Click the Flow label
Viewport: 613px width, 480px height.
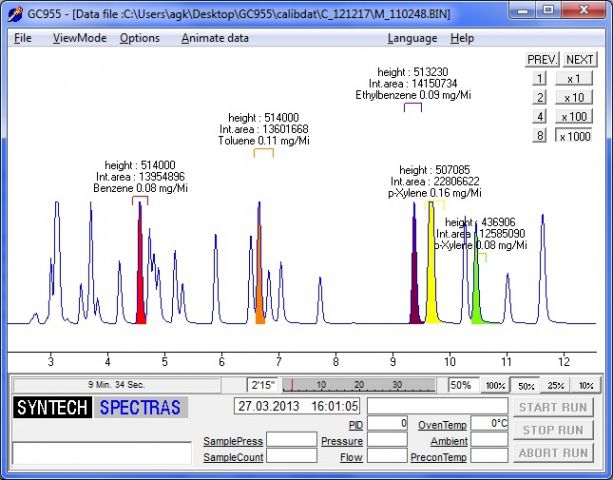(351, 457)
